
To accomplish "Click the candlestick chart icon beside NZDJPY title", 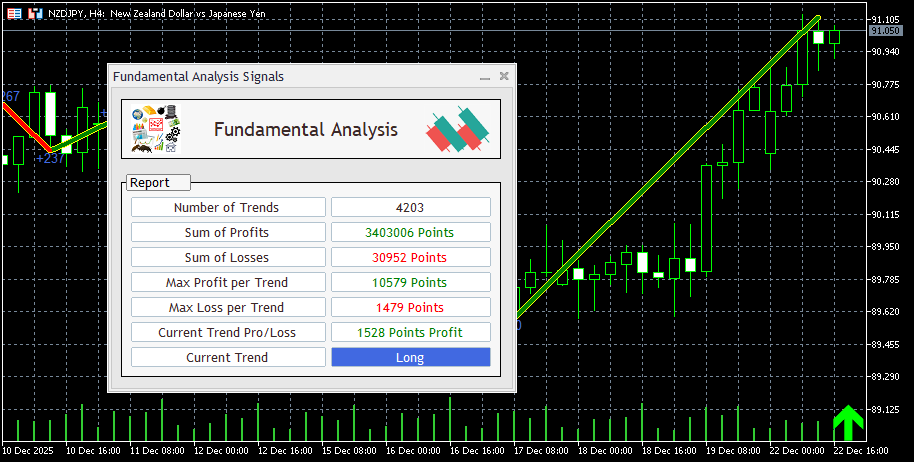I will [36, 13].
